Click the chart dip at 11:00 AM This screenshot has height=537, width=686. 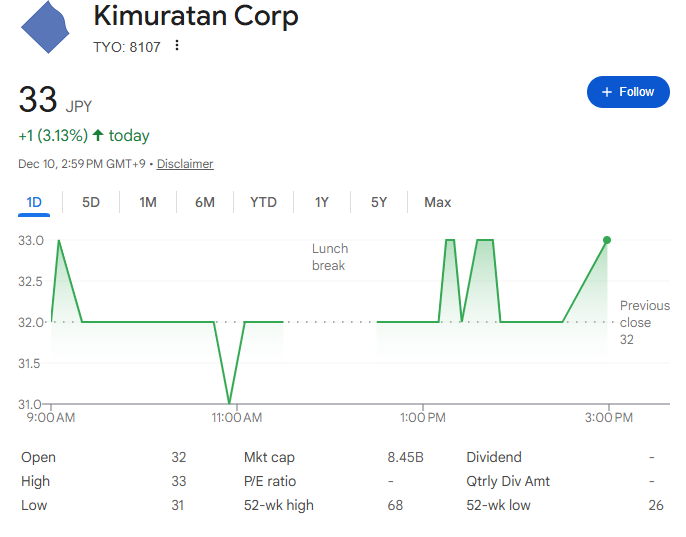(230, 402)
